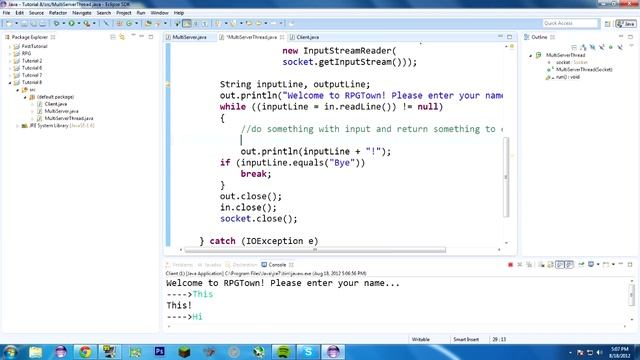Screen dimensions: 640x360
Task: Toggle Hide Local Types in Outline
Action: click(x=620, y=47)
